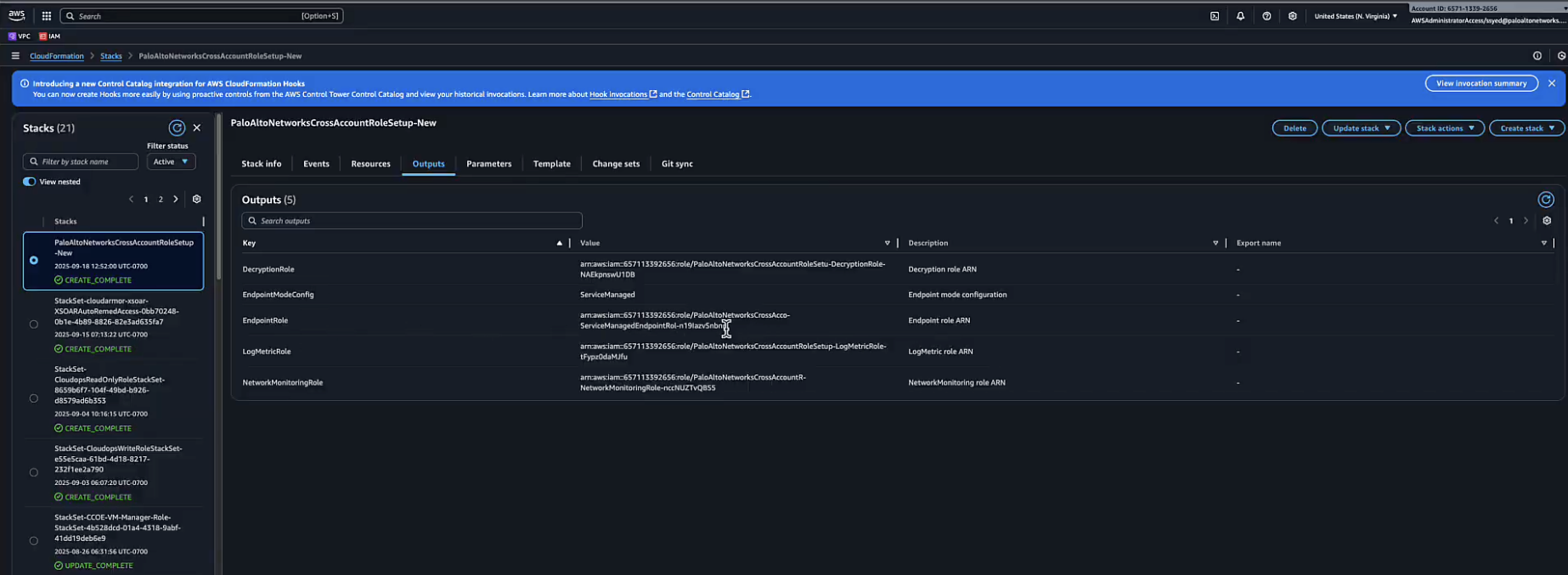Image resolution: width=1568 pixels, height=575 pixels.
Task: Click the Delete button
Action: (1294, 128)
